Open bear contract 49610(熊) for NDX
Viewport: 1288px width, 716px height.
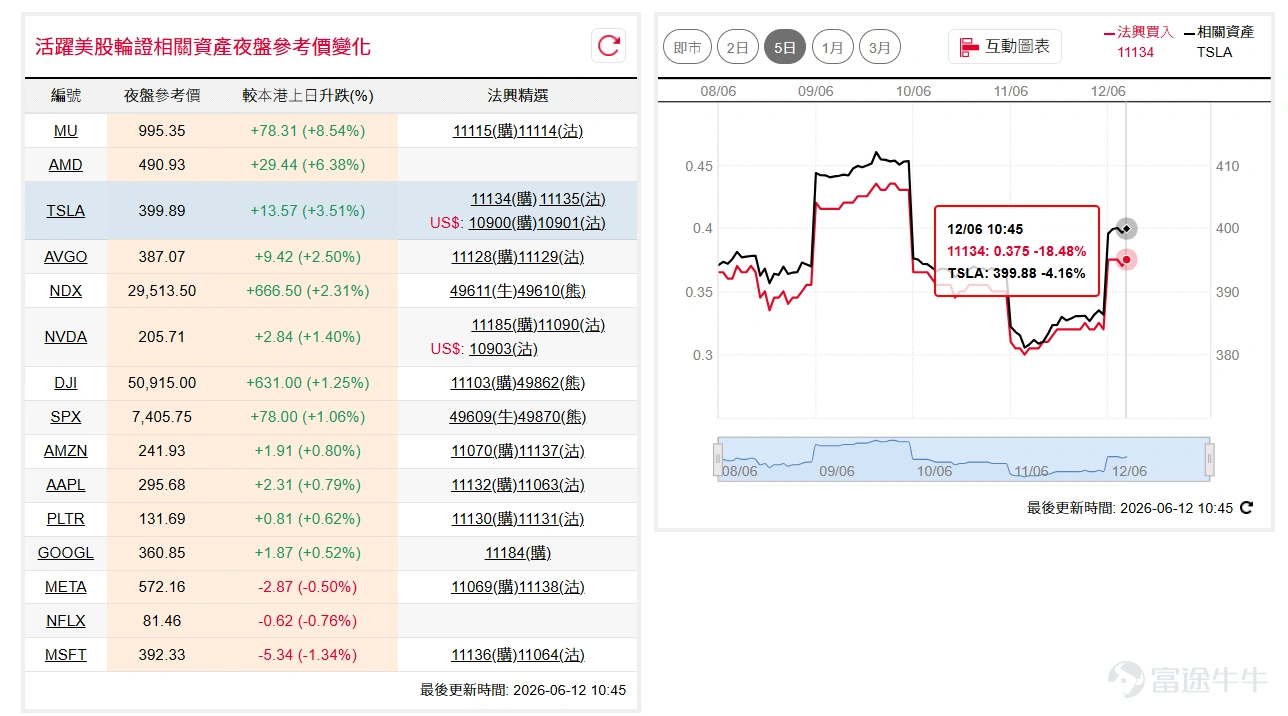point(552,291)
